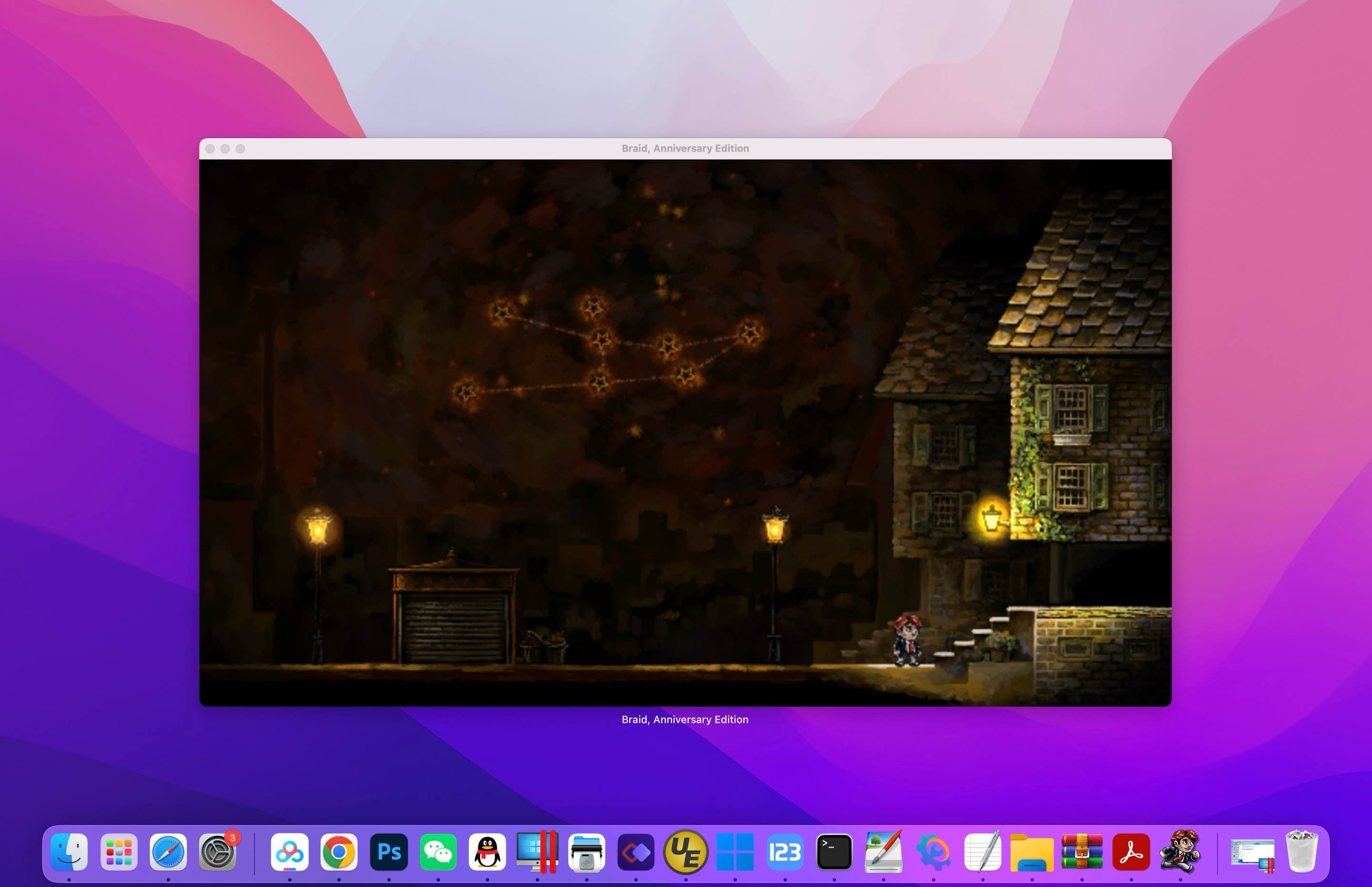Open Trash from the dock
Viewport: 1372px width, 887px height.
click(1301, 851)
